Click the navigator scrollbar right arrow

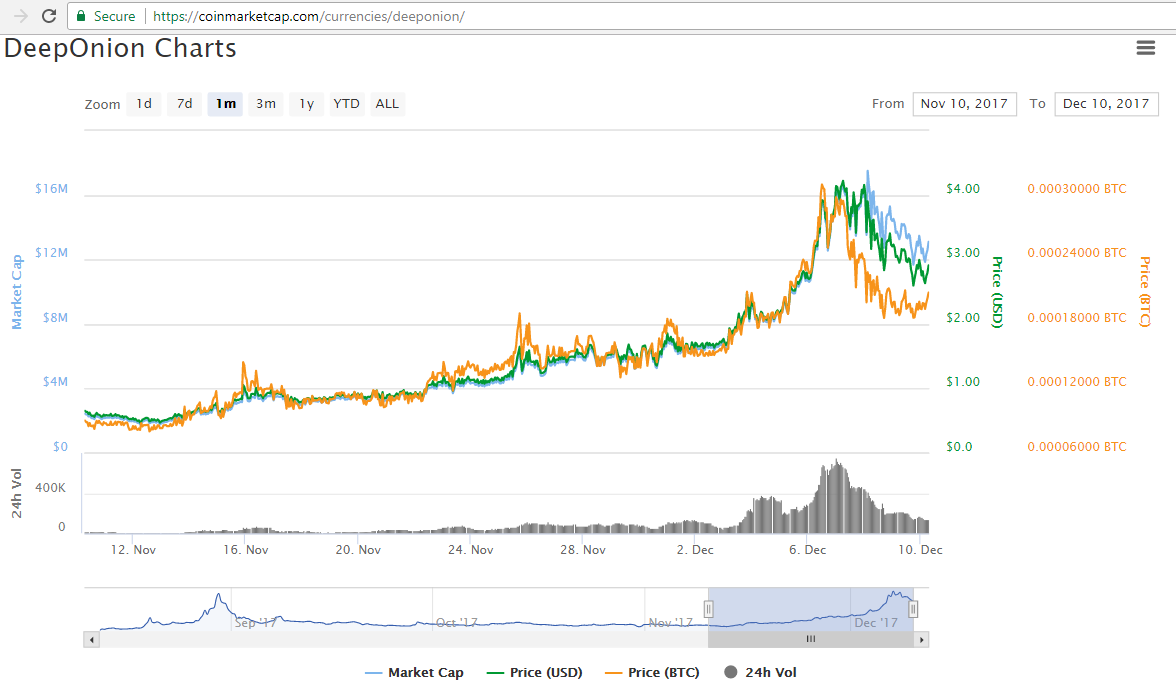coord(922,640)
